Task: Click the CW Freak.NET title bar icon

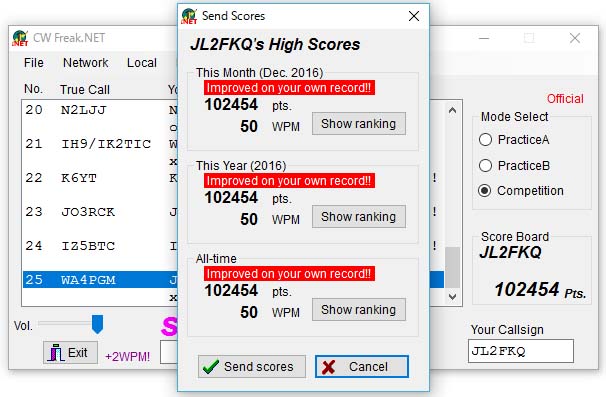Action: tap(20, 38)
